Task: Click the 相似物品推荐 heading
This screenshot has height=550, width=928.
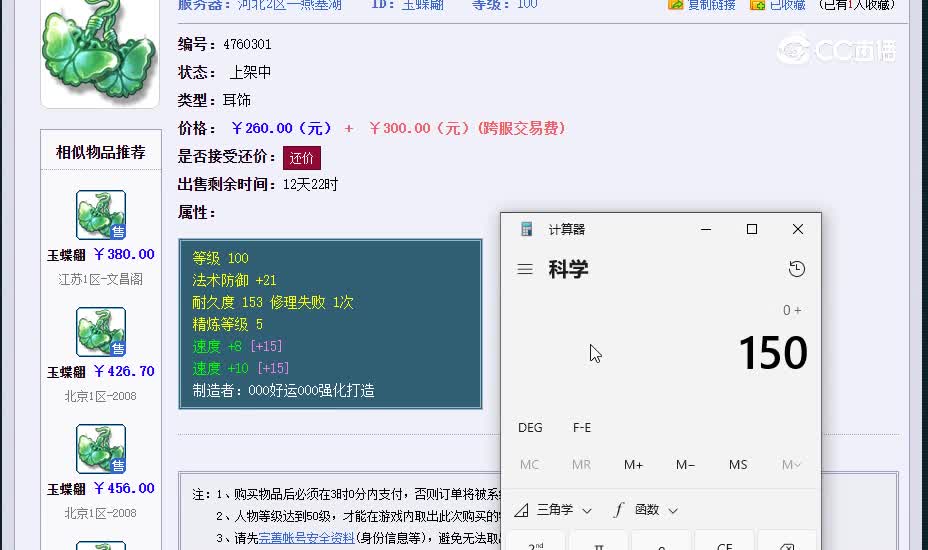Action: pos(101,152)
